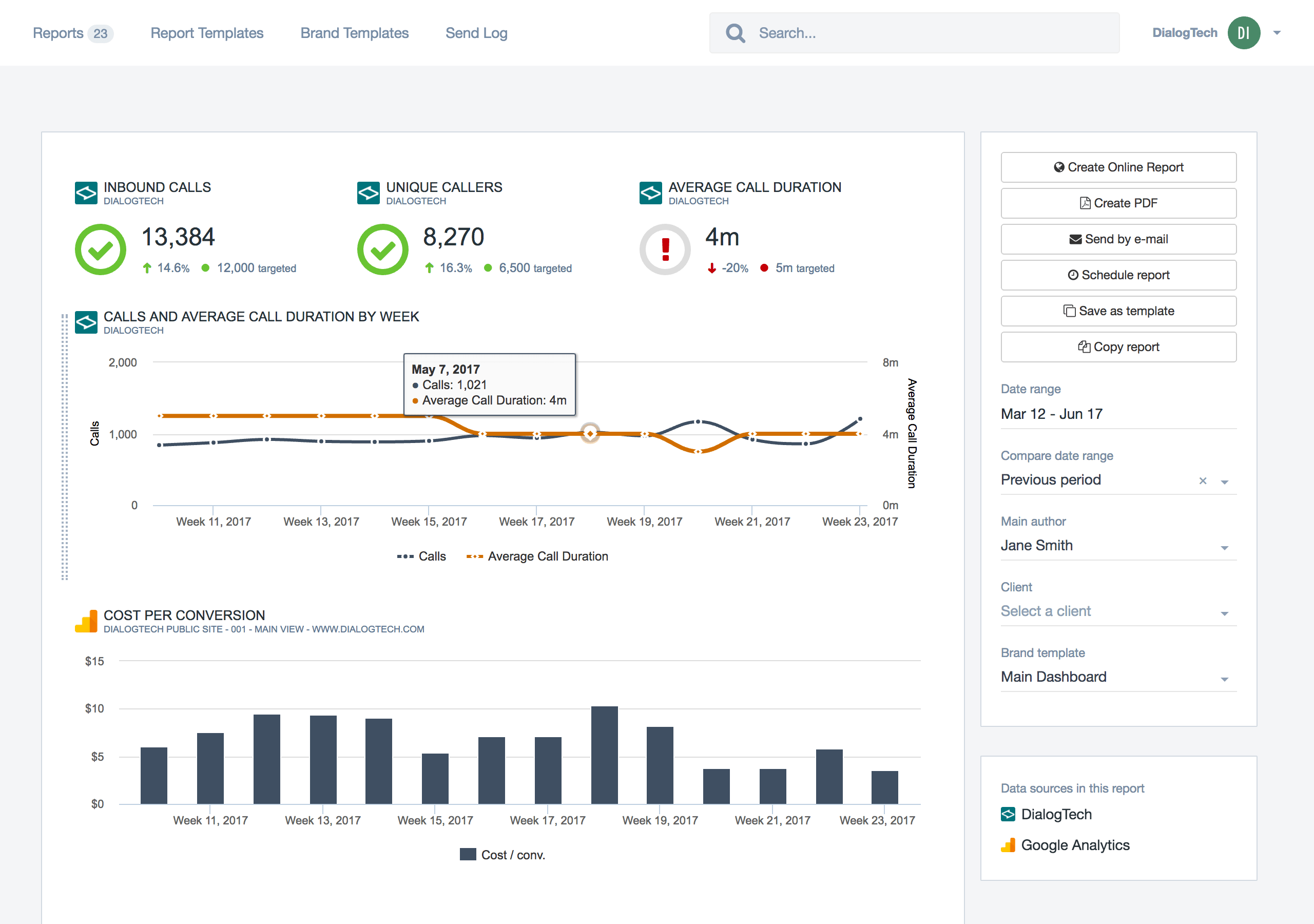
Task: Click the DialogTech icon in Data sources
Action: click(x=1008, y=814)
